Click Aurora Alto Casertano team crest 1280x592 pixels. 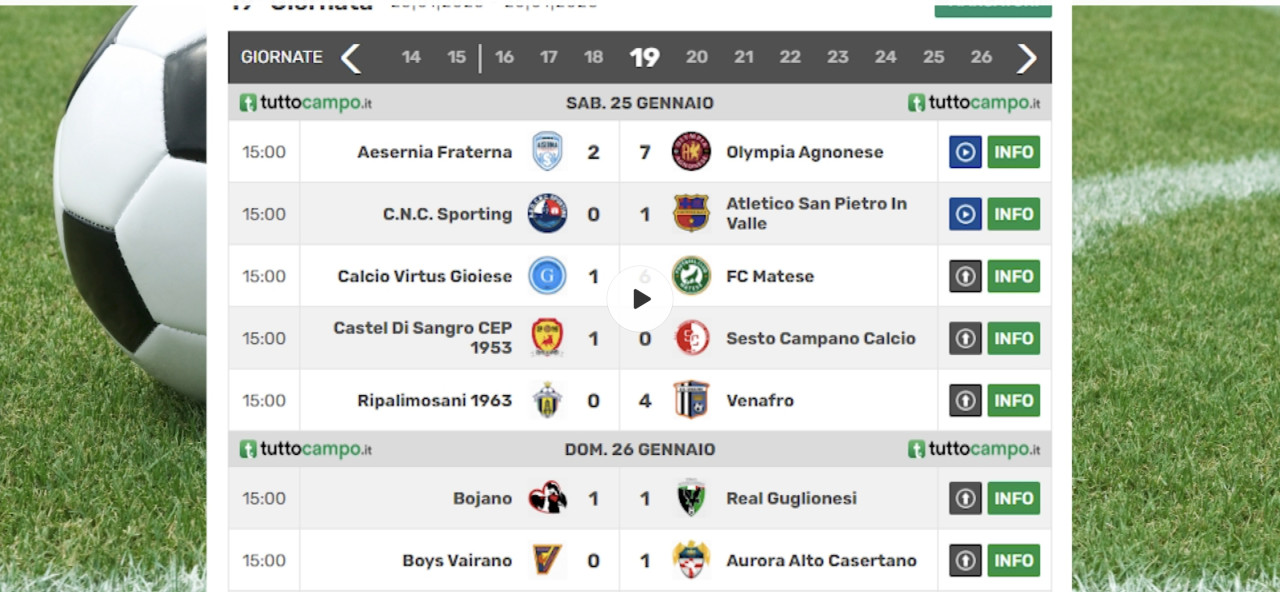[691, 560]
